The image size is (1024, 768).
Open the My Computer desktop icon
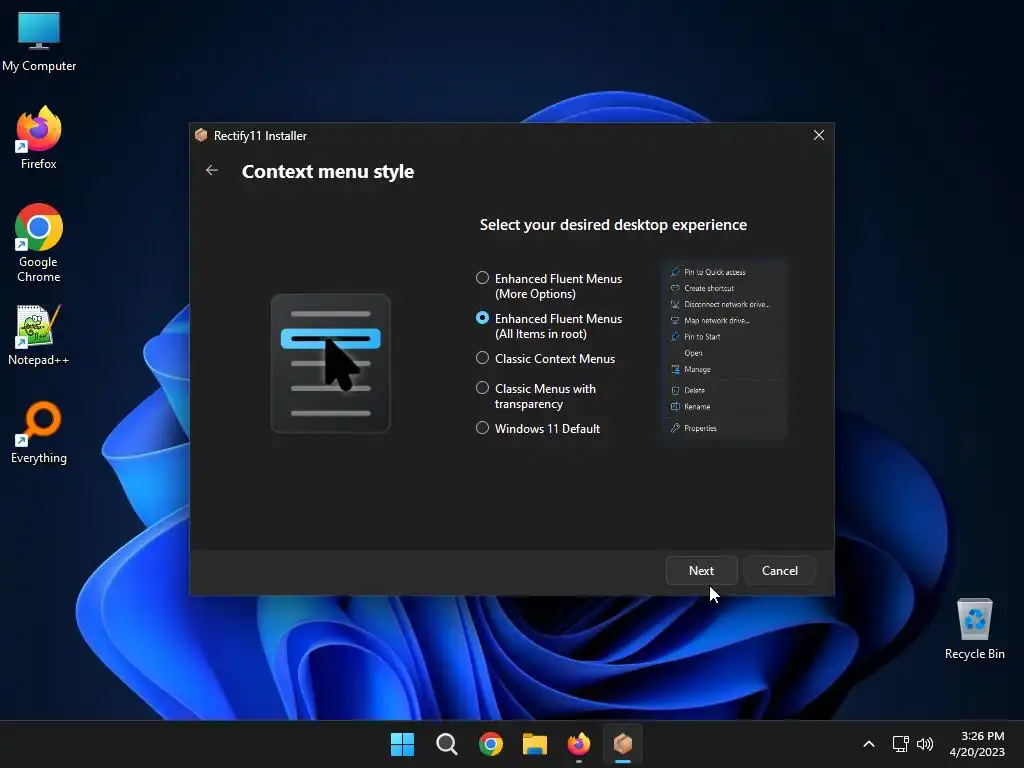tap(39, 41)
